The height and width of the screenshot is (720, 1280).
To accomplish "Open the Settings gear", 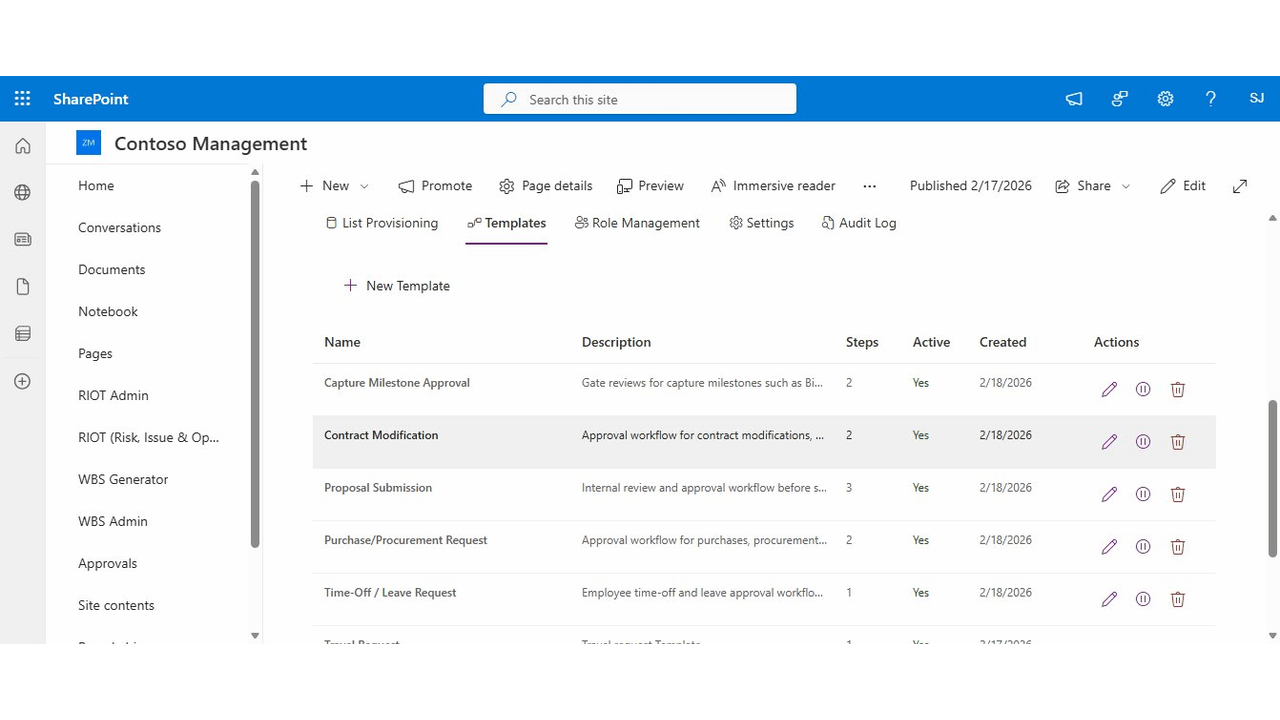I will point(1165,98).
